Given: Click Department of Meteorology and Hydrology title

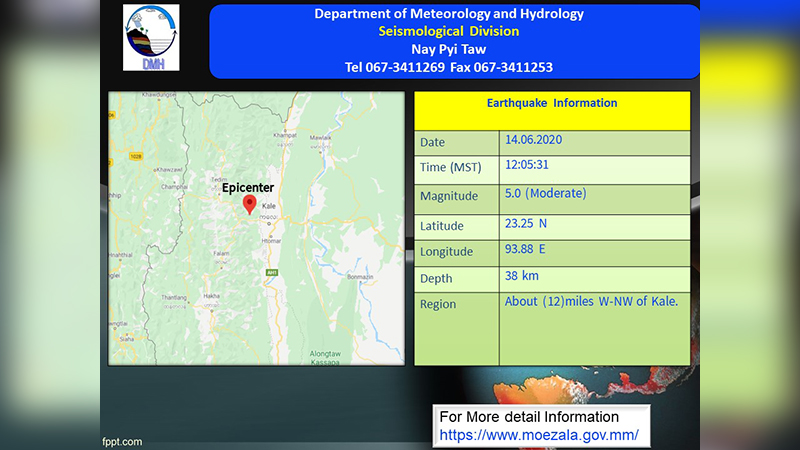Looking at the screenshot, I should (449, 14).
